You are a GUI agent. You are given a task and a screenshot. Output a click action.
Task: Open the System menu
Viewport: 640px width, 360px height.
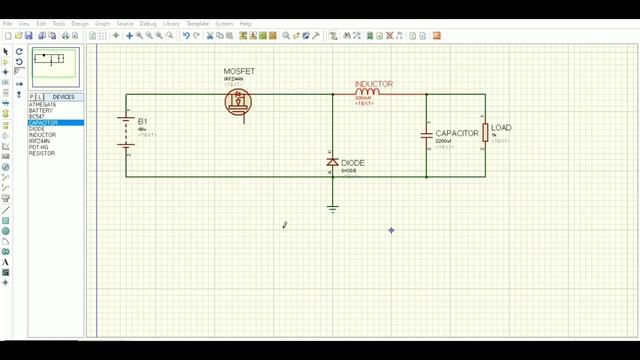[224, 24]
